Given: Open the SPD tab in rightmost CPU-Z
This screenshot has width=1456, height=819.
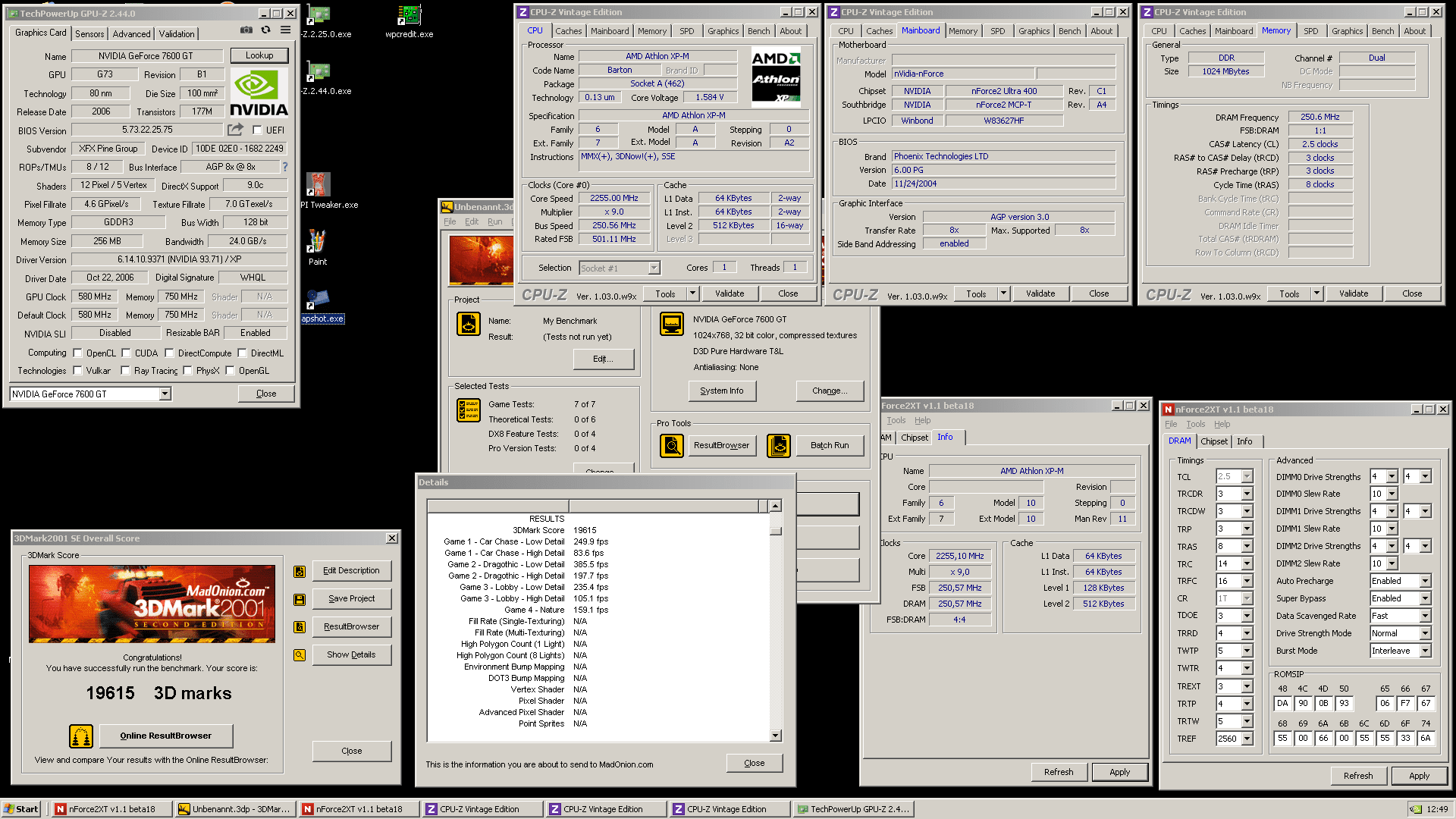Looking at the screenshot, I should point(1310,31).
